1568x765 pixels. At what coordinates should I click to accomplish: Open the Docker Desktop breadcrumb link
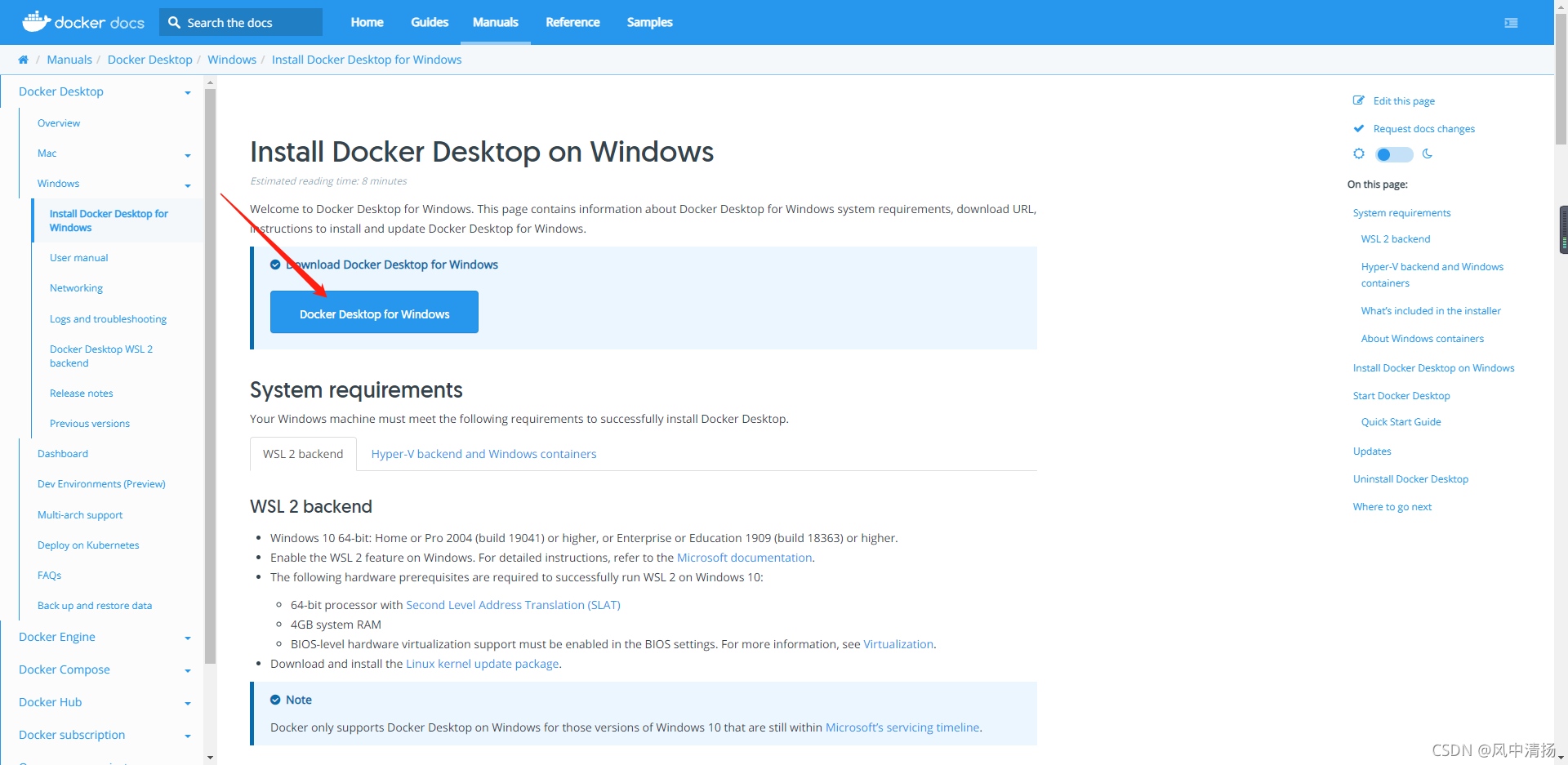pyautogui.click(x=150, y=60)
